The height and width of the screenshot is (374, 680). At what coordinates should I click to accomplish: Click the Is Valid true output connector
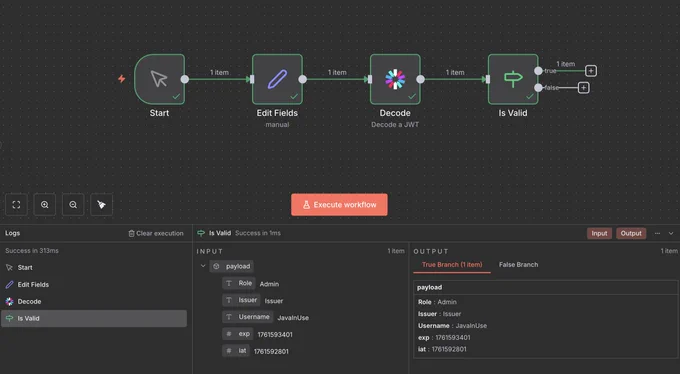(538, 71)
